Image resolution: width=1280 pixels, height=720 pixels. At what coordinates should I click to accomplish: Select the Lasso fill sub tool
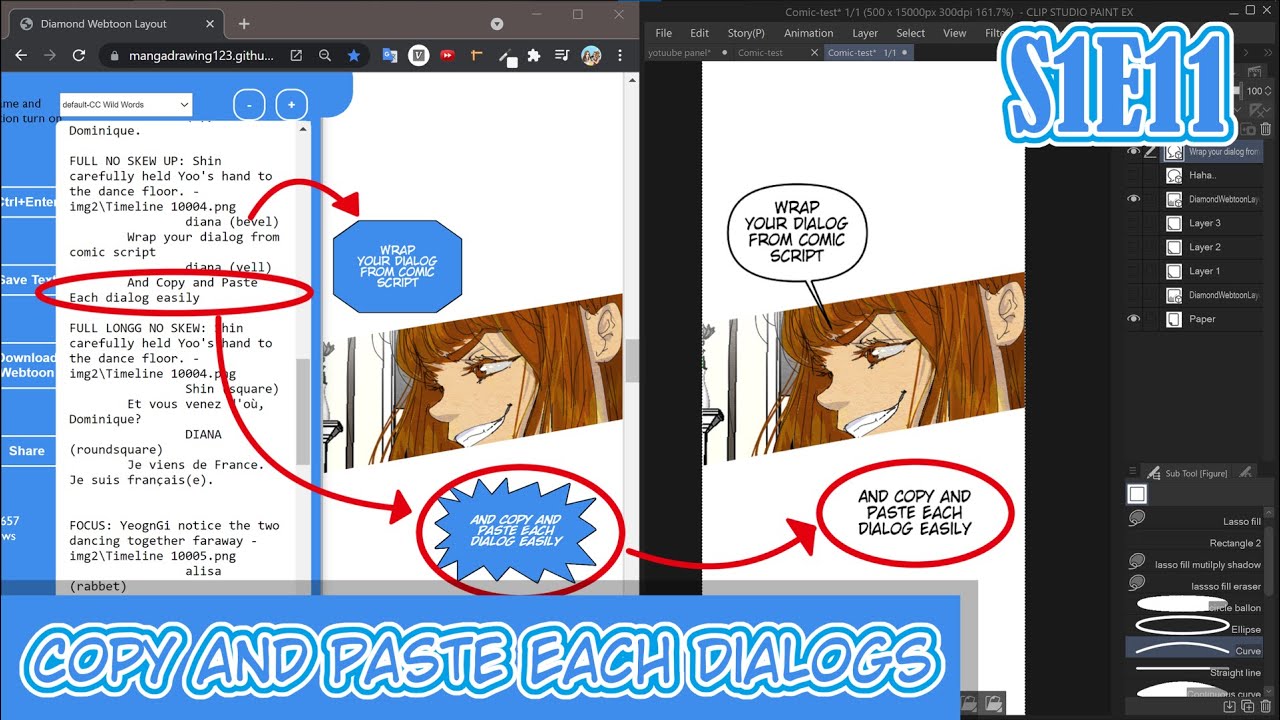1195,521
